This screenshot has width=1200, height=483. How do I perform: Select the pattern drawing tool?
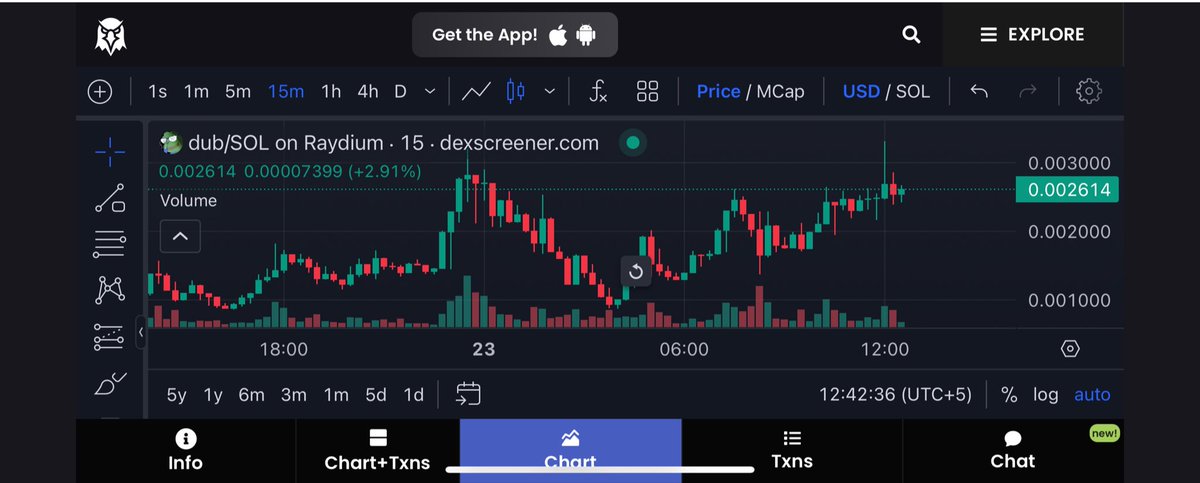coord(110,290)
